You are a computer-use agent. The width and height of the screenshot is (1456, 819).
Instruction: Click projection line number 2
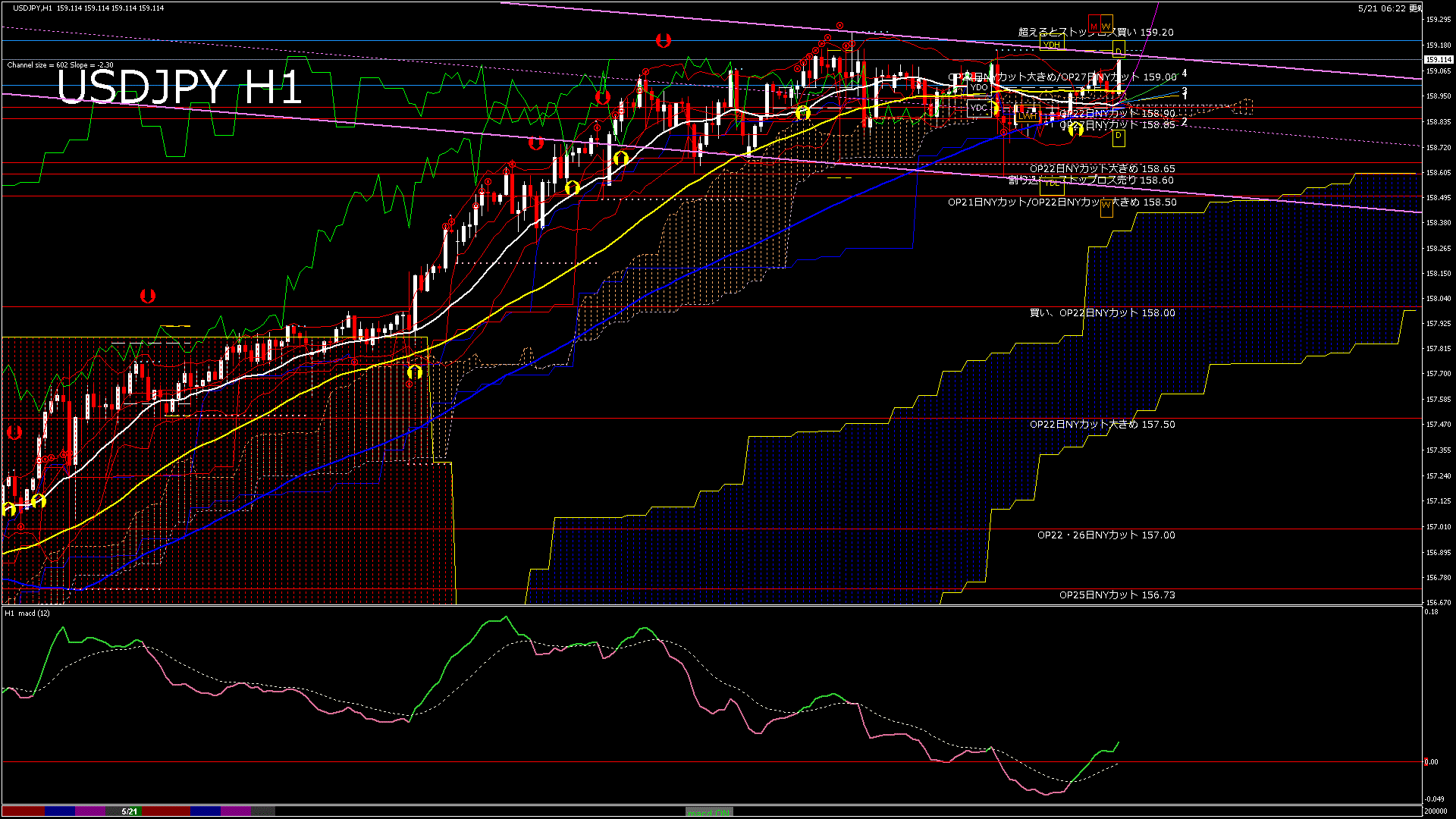[1185, 121]
